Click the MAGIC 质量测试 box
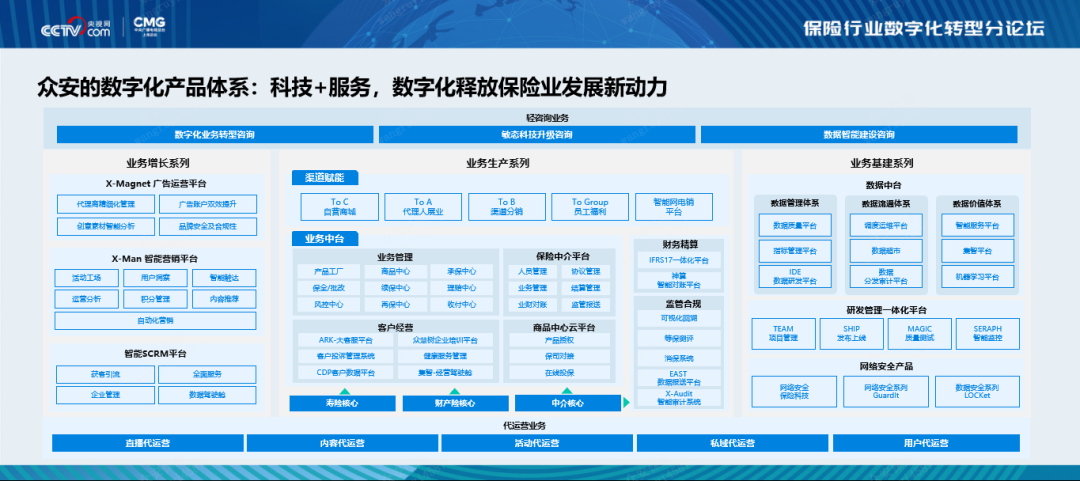This screenshot has height=481, width=1080. click(920, 334)
